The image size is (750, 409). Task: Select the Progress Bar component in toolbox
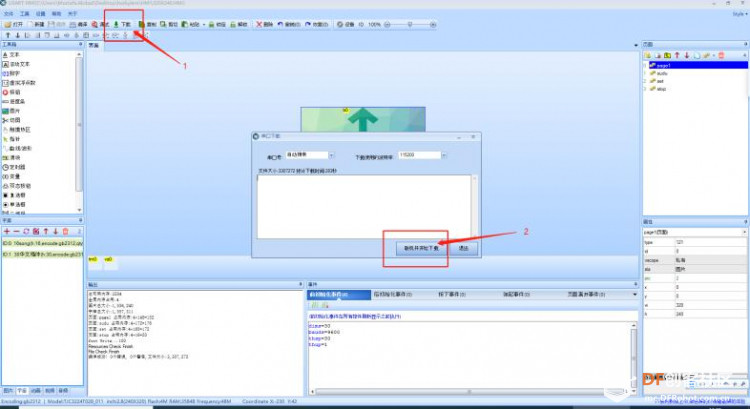[x=14, y=101]
